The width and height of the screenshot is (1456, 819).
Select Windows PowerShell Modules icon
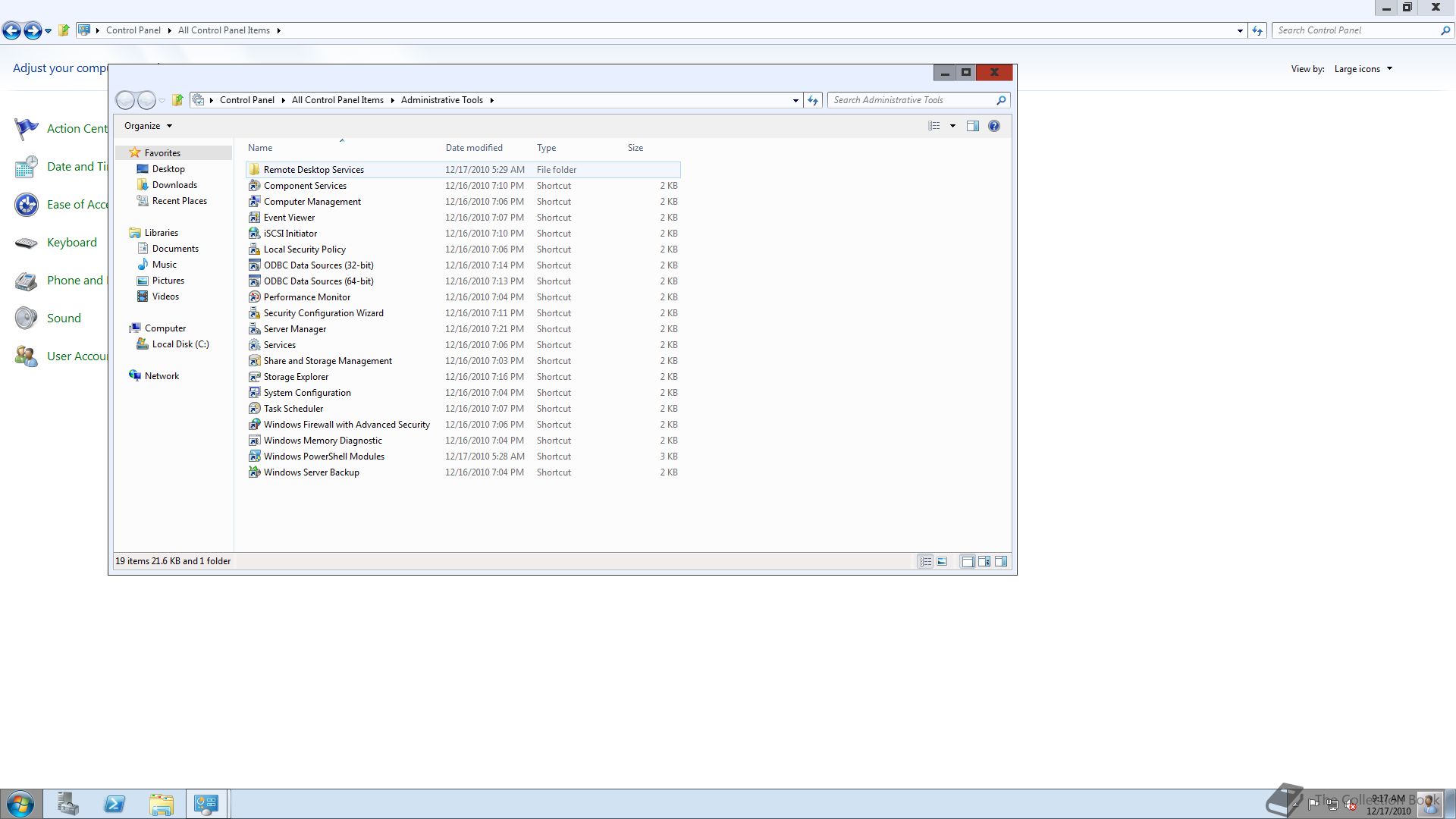[x=255, y=457]
